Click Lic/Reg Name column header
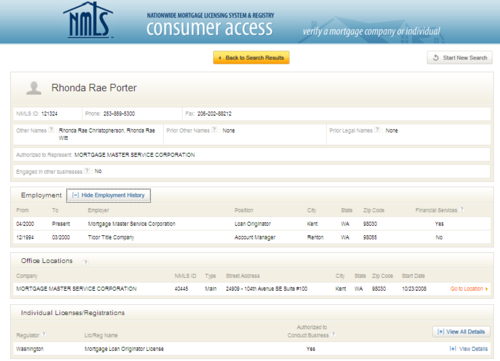The width and height of the screenshot is (500, 361). [x=101, y=335]
